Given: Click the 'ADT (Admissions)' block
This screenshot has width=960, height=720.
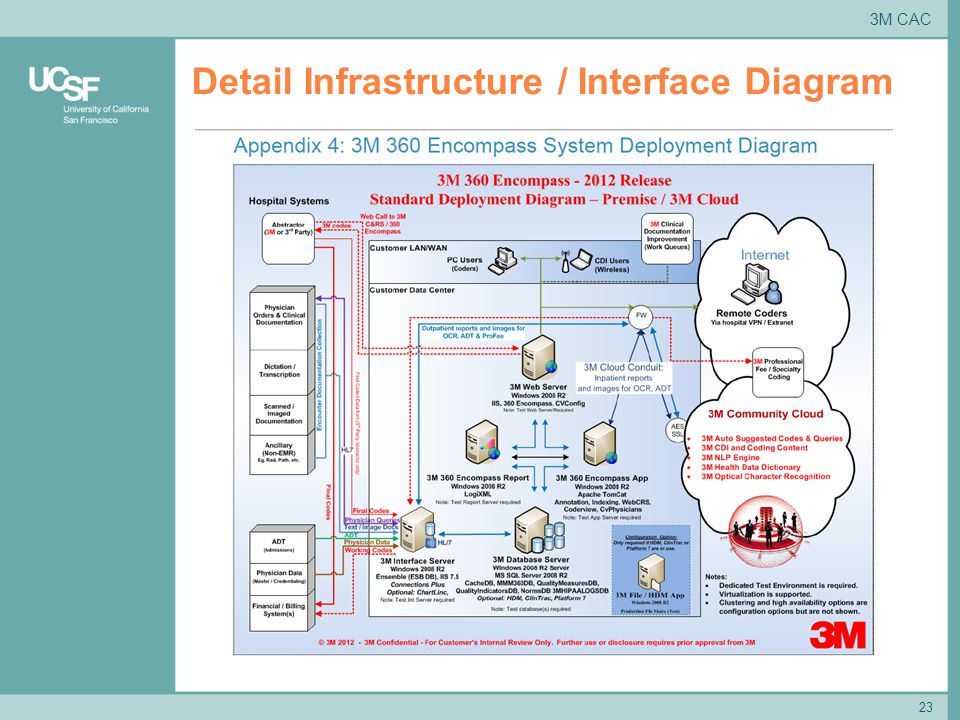Looking at the screenshot, I should [279, 546].
